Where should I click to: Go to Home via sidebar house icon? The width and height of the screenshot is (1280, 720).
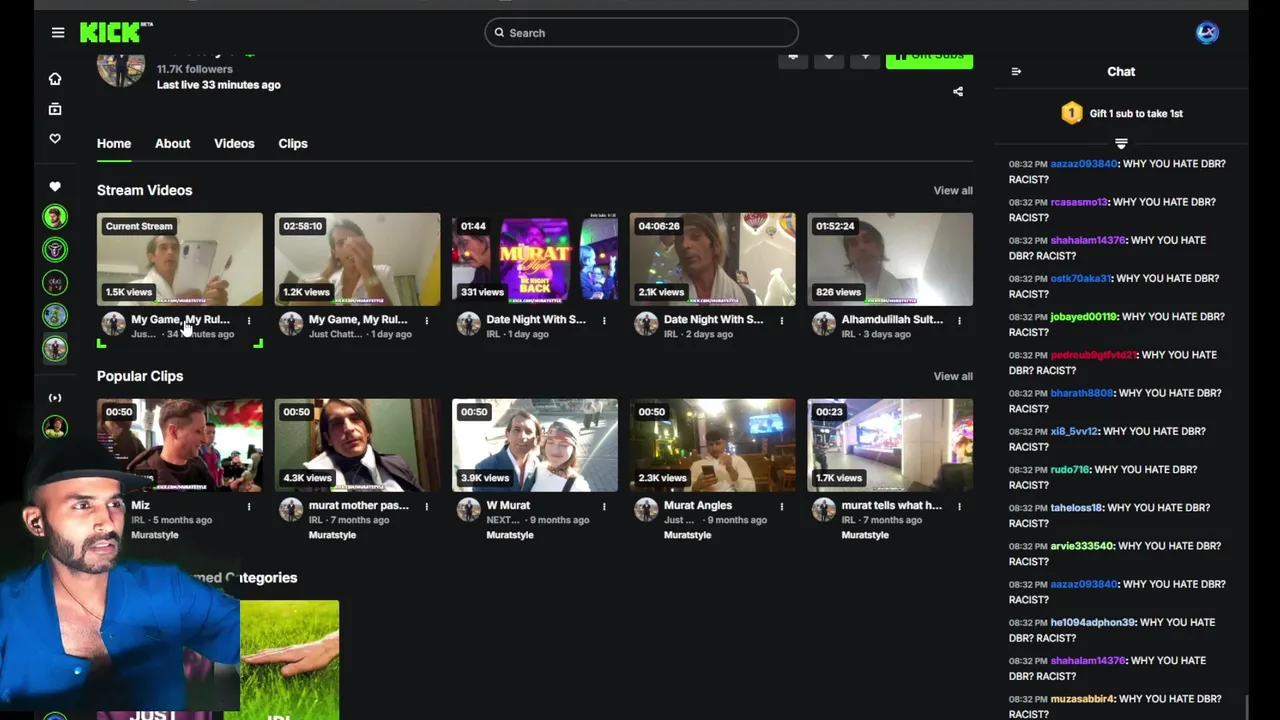pyautogui.click(x=55, y=79)
